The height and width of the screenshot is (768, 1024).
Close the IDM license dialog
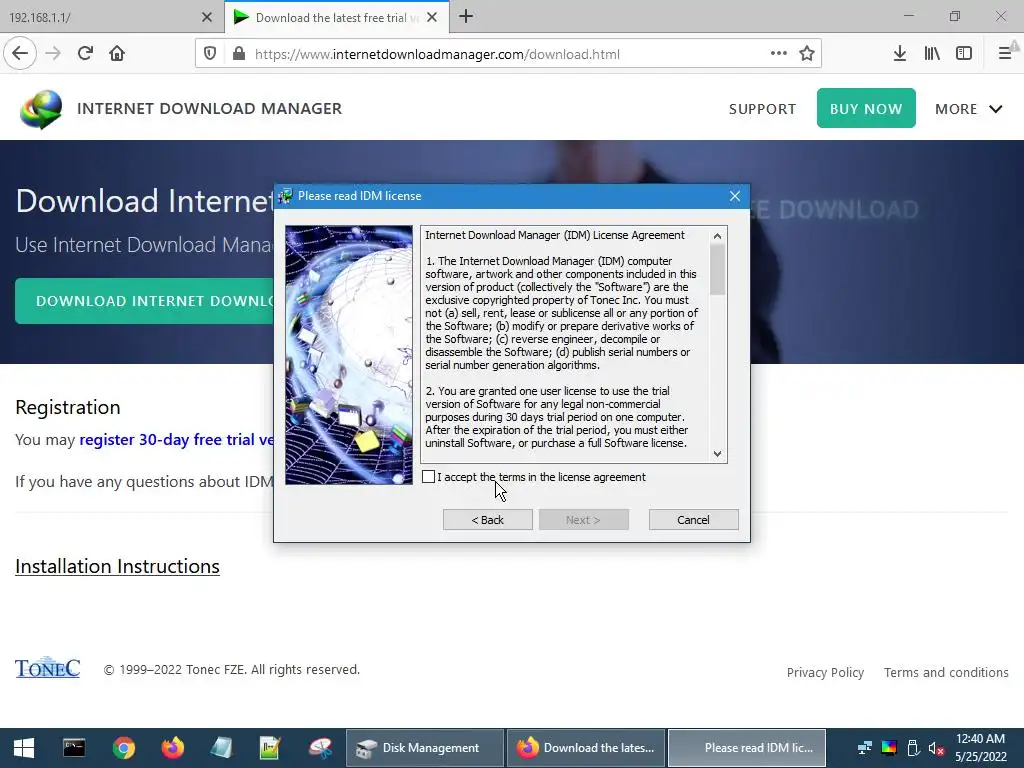pos(735,197)
